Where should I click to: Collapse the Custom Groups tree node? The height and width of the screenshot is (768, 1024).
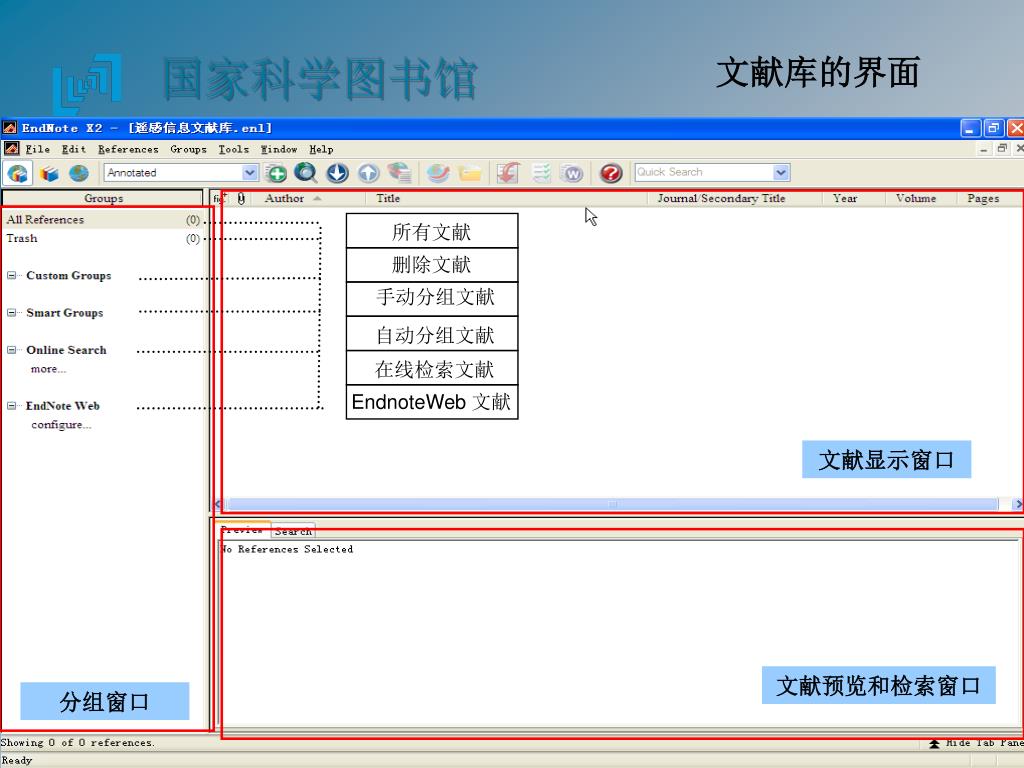coord(11,276)
